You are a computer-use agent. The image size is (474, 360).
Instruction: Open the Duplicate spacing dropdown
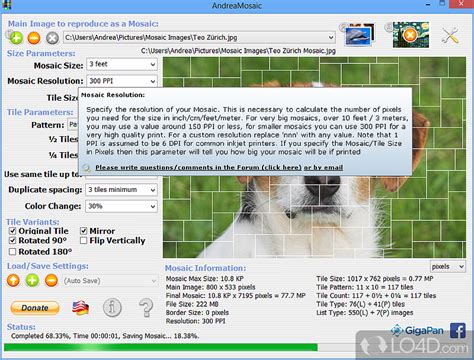(121, 190)
